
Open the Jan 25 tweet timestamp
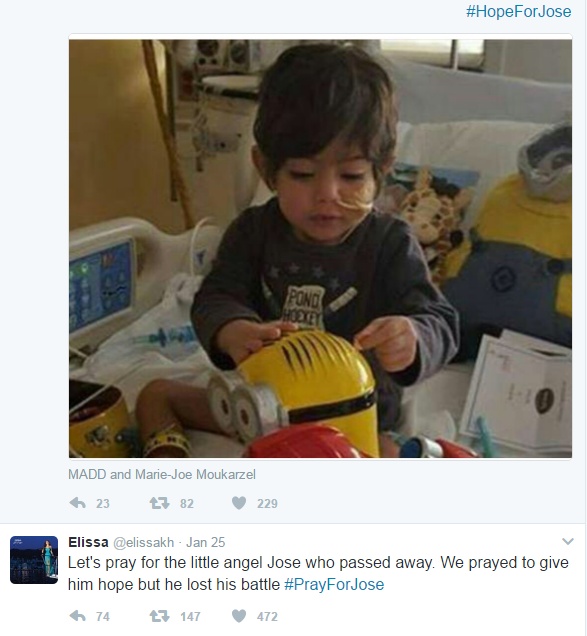click(205, 542)
